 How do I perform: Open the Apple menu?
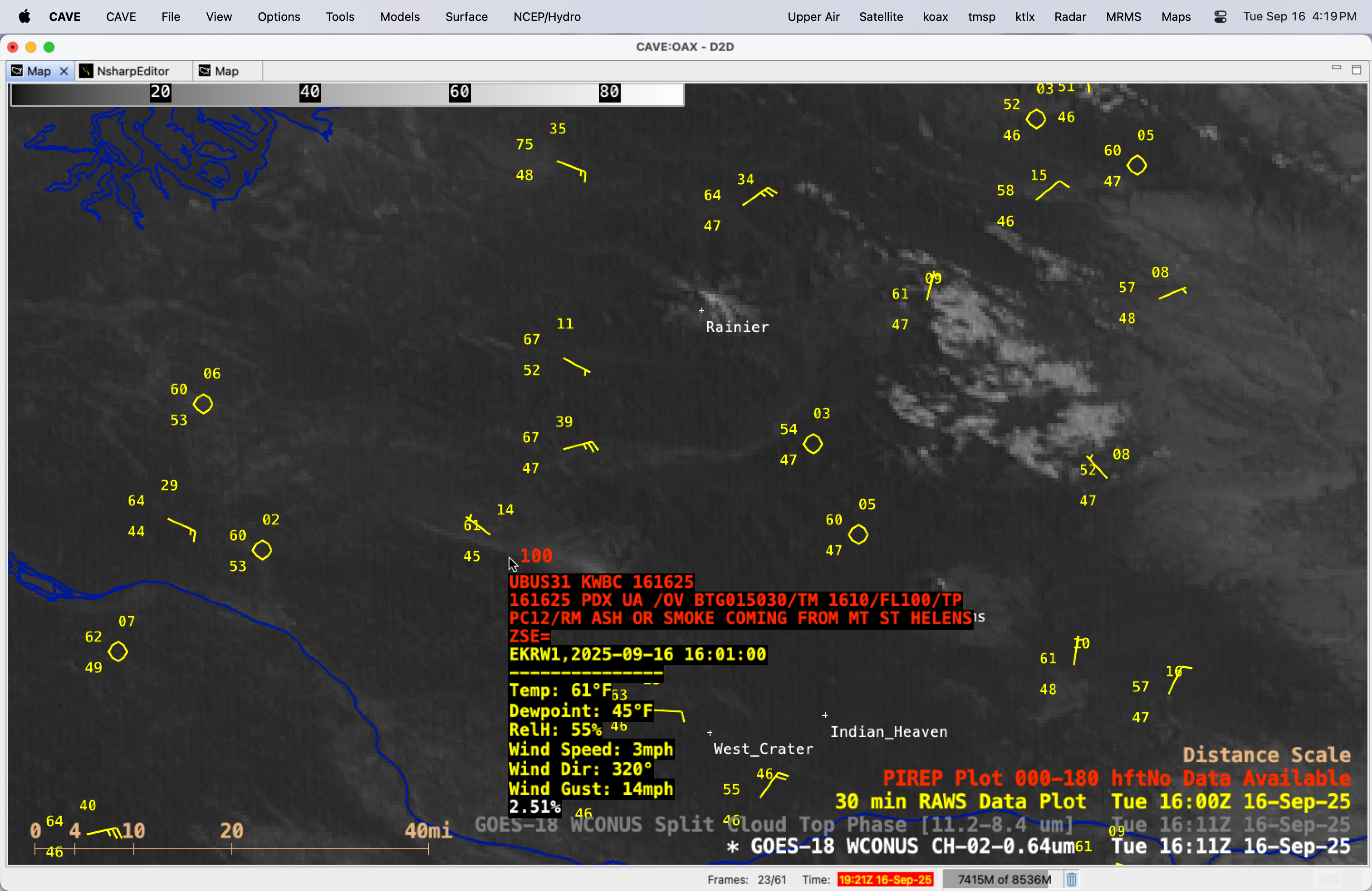pyautogui.click(x=24, y=17)
